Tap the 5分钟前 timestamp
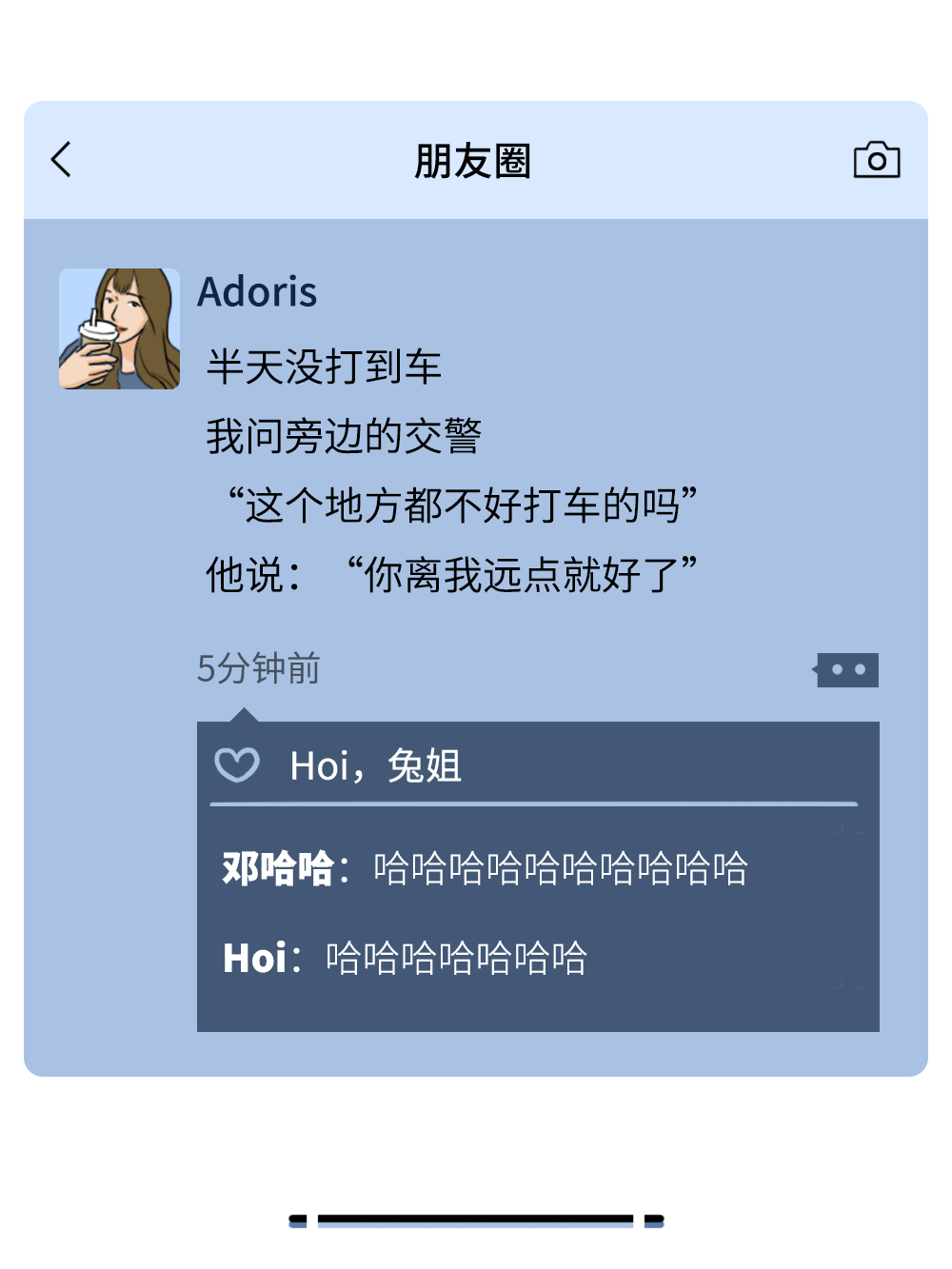952x1269 pixels. click(258, 668)
